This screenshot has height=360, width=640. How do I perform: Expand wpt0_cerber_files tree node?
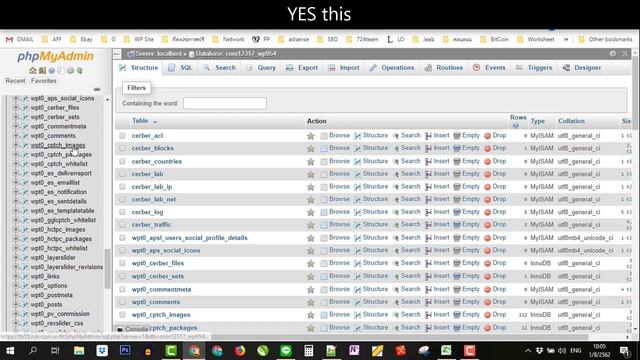click(16, 108)
